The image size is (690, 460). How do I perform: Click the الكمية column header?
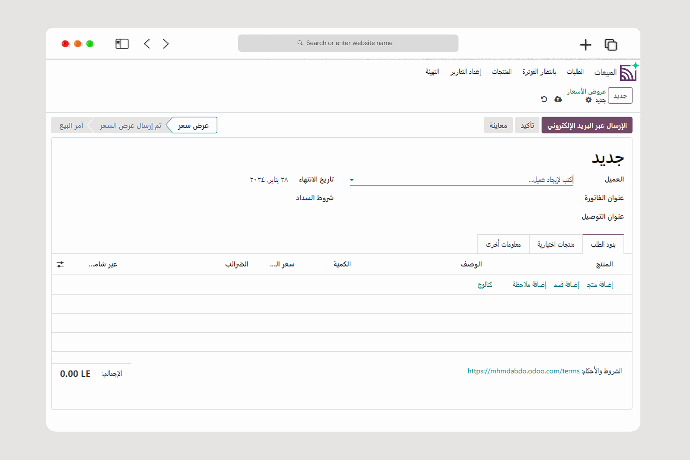coord(342,264)
